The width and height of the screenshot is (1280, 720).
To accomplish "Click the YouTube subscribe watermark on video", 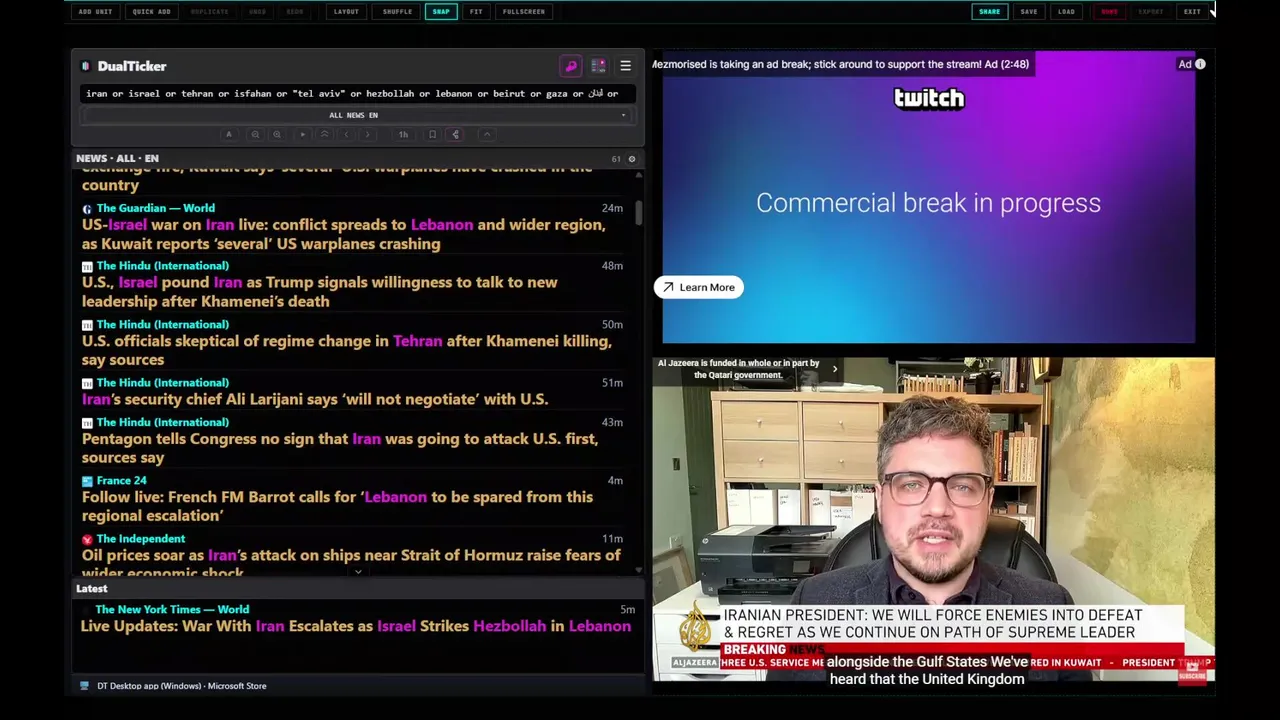I will pos(1192,675).
